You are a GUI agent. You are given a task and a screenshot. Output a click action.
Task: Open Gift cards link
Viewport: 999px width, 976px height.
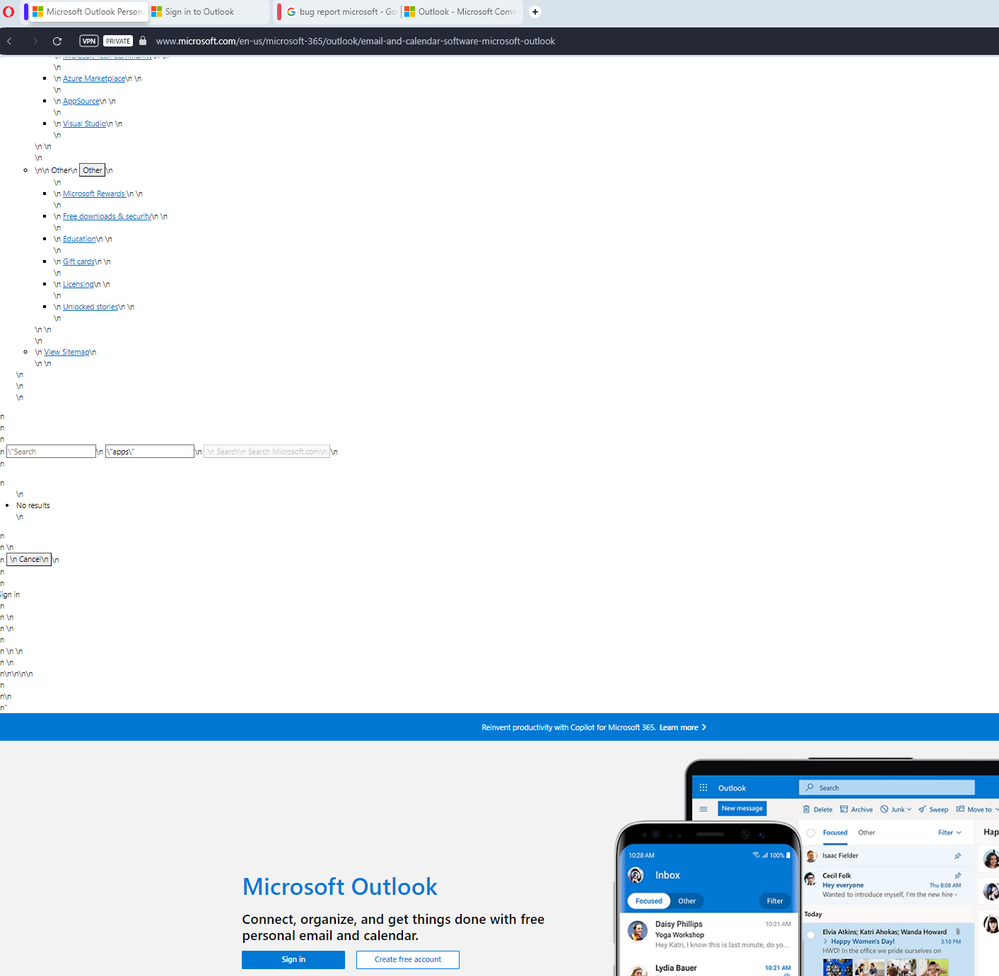(x=78, y=262)
